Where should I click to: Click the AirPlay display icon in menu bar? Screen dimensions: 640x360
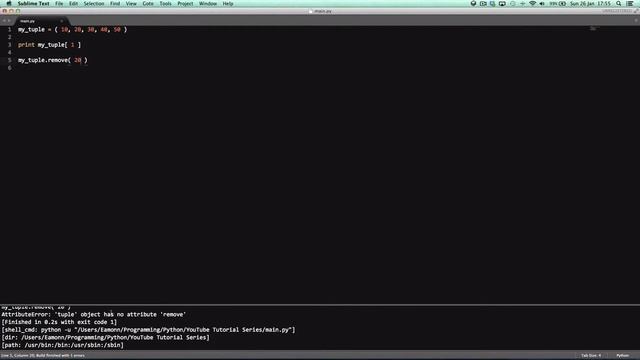tap(502, 4)
